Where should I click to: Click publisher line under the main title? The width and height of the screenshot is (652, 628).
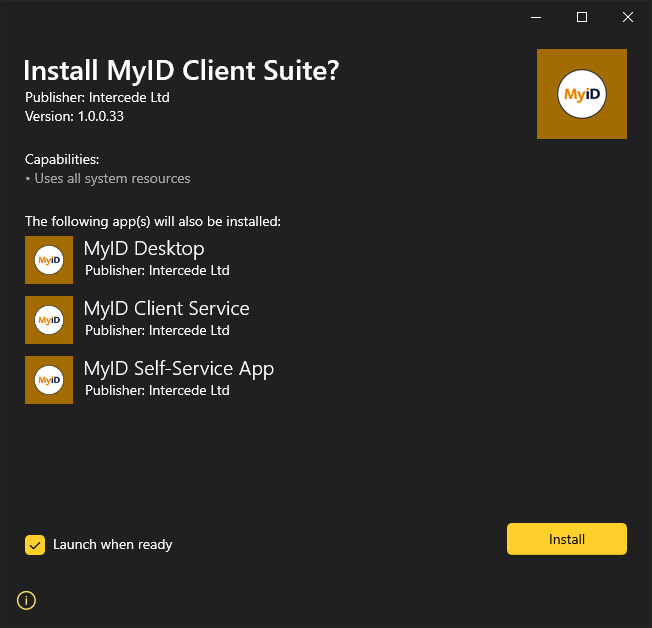click(x=97, y=98)
